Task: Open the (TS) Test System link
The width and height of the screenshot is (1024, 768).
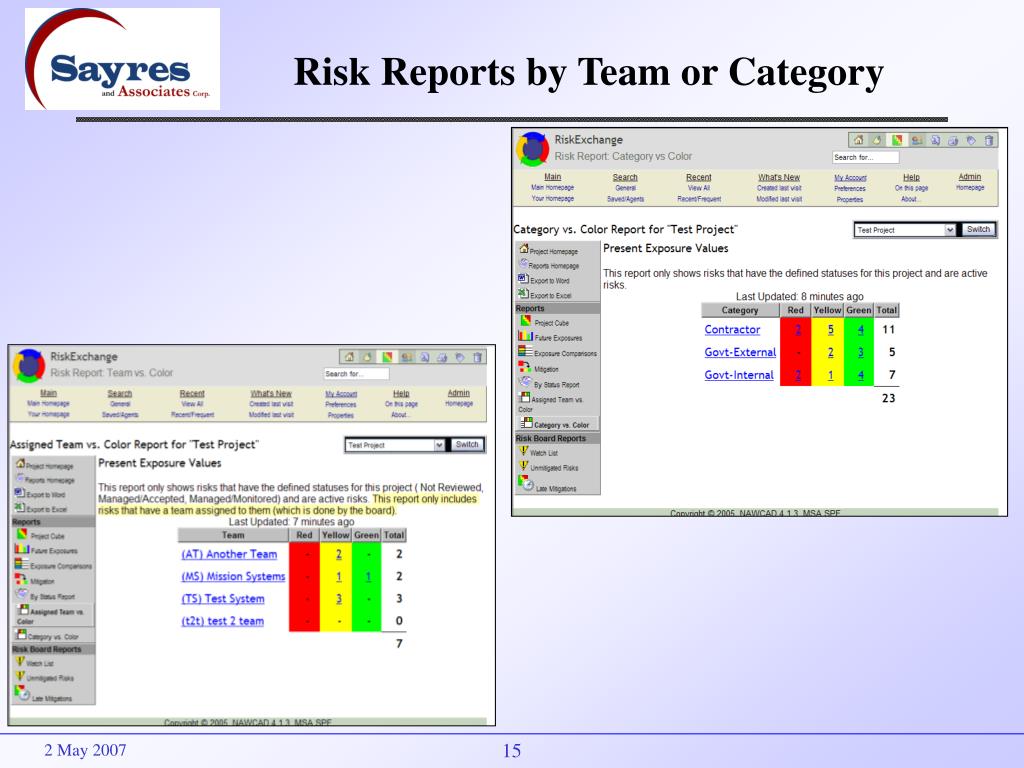Action: pyautogui.click(x=223, y=598)
